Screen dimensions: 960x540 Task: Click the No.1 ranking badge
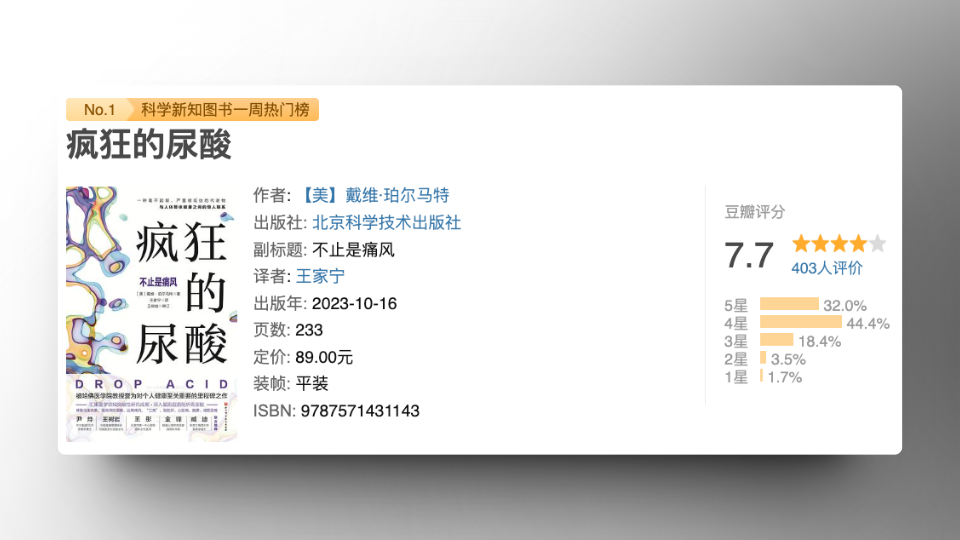pyautogui.click(x=99, y=110)
